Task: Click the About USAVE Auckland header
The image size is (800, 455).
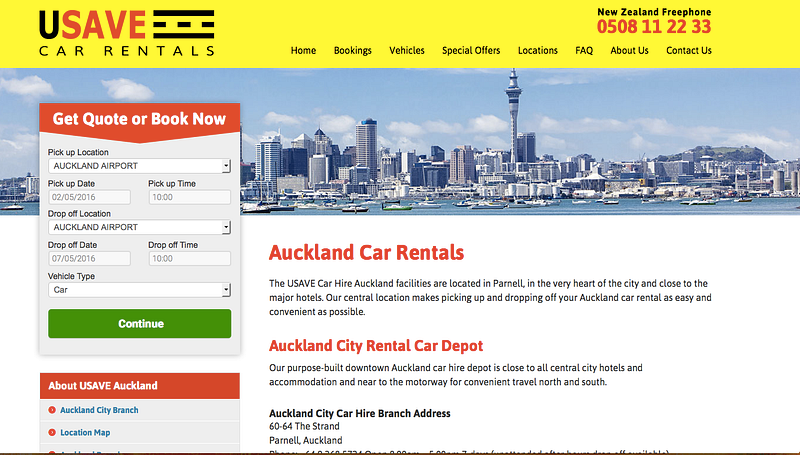Action: click(140, 386)
